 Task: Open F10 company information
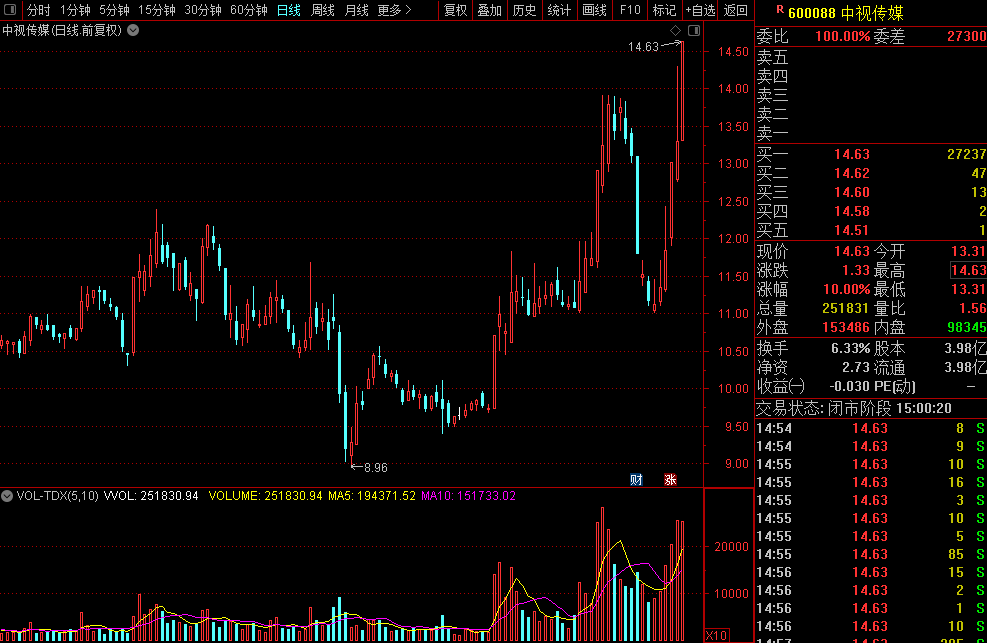629,10
